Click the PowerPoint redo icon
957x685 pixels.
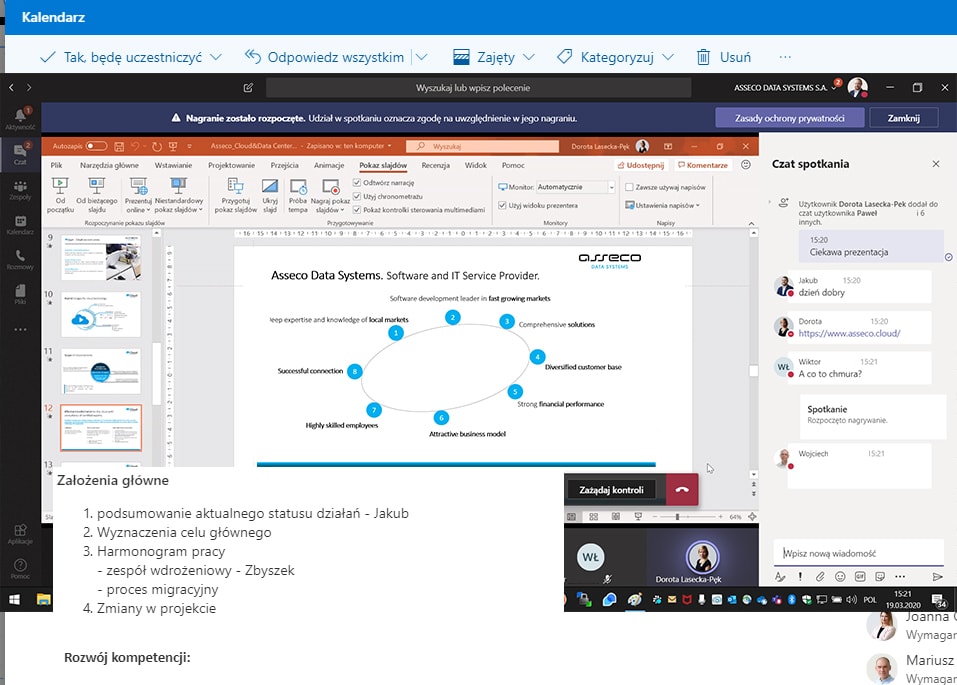tap(157, 147)
